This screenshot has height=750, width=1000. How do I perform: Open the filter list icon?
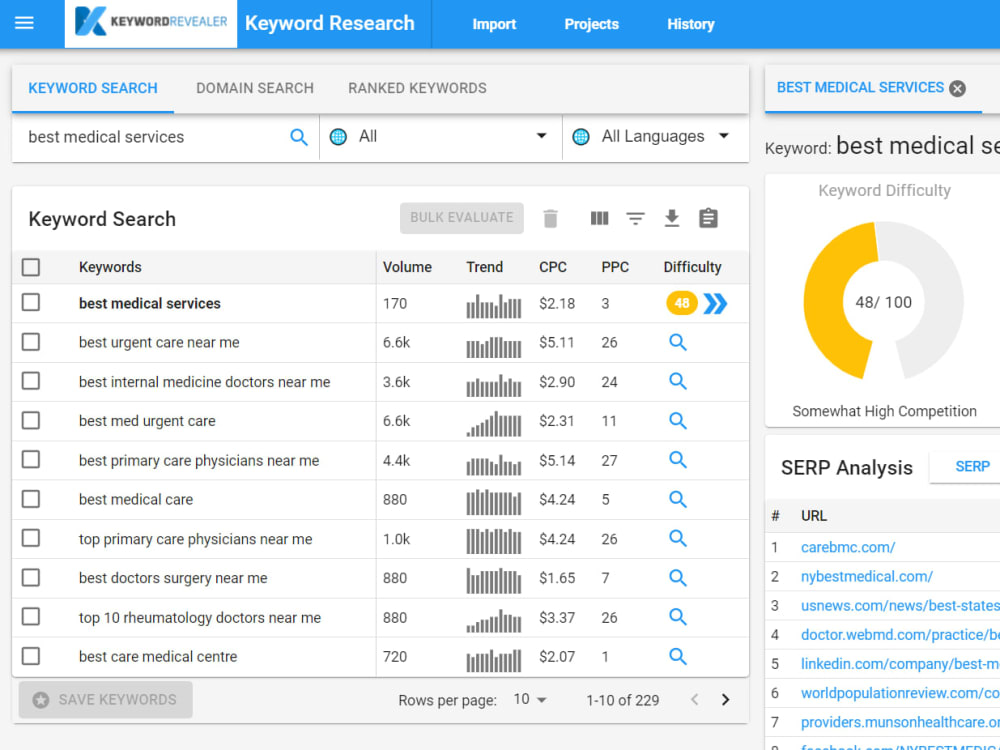635,219
